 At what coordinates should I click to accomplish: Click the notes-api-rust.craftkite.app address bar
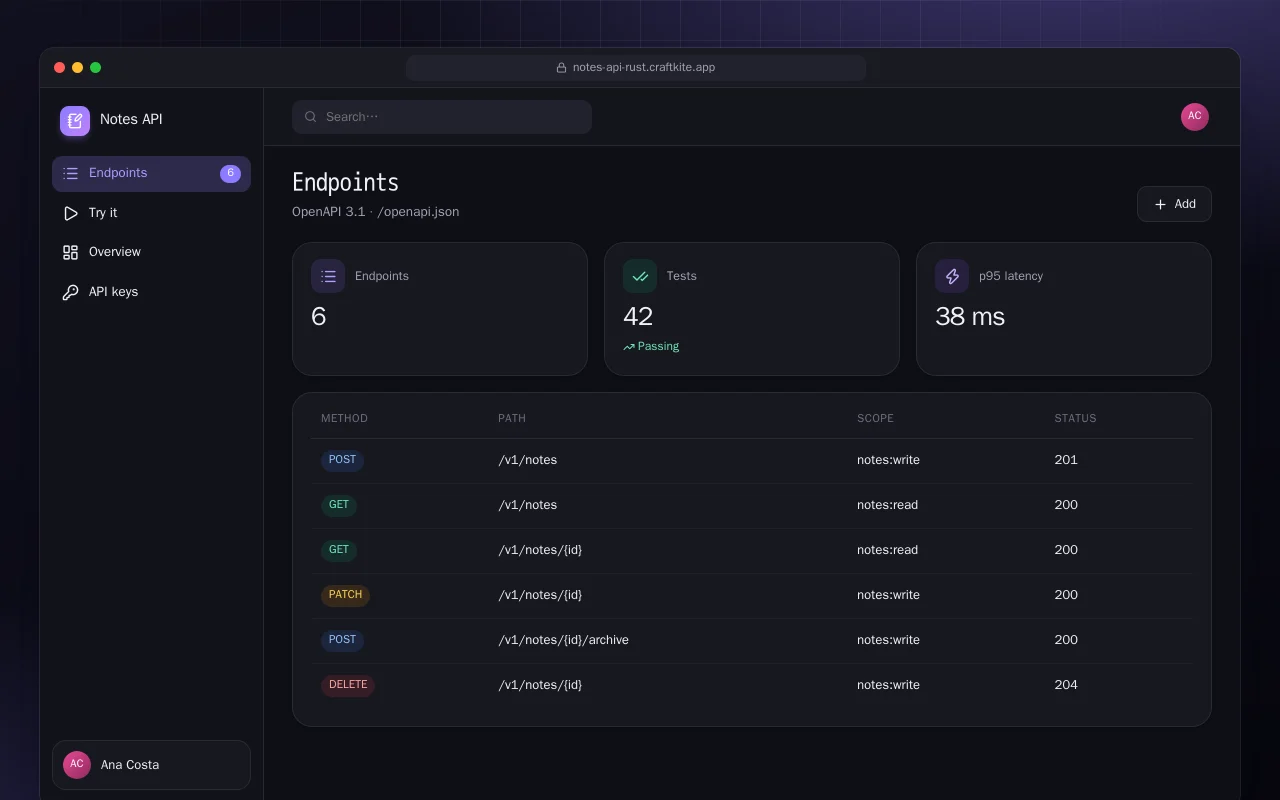[x=636, y=68]
